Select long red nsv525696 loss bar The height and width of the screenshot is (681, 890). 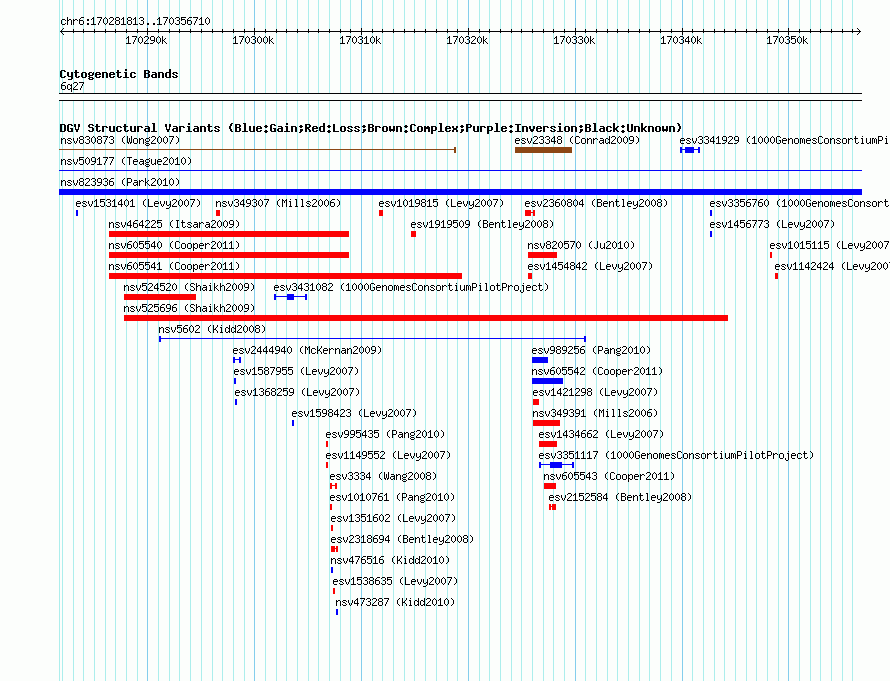pyautogui.click(x=426, y=318)
